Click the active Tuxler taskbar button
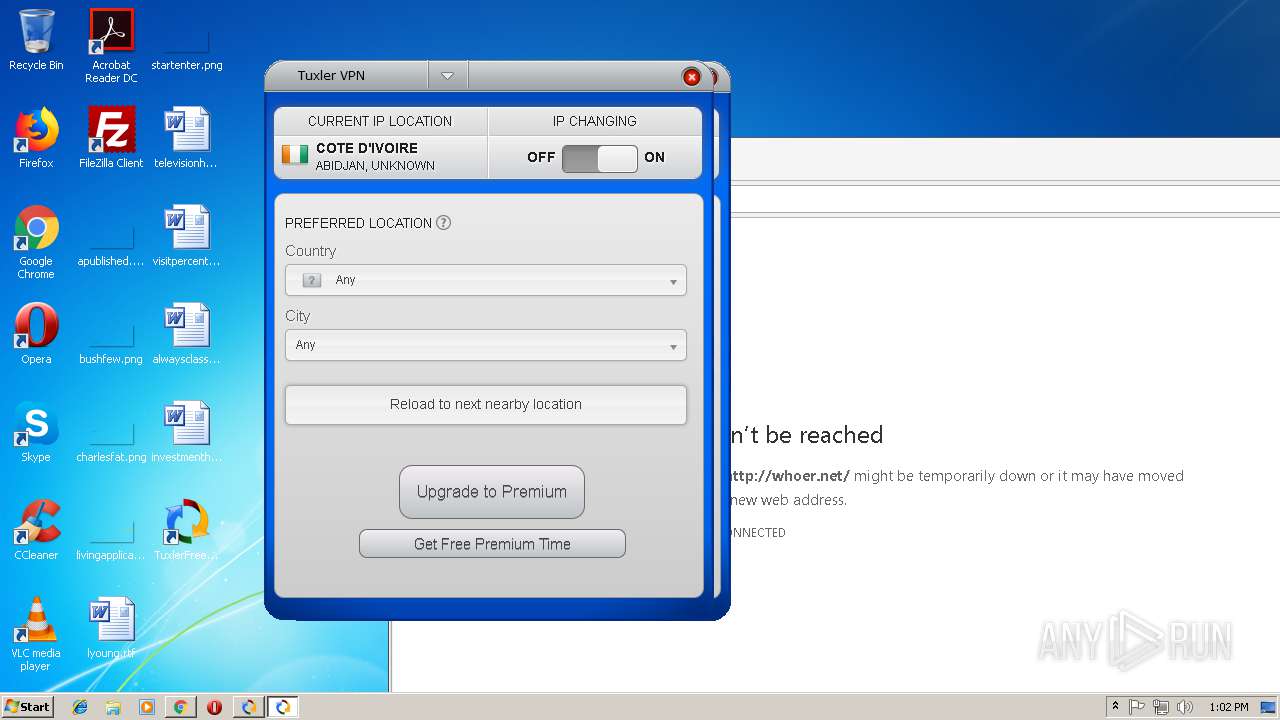The height and width of the screenshot is (720, 1280). [x=283, y=707]
